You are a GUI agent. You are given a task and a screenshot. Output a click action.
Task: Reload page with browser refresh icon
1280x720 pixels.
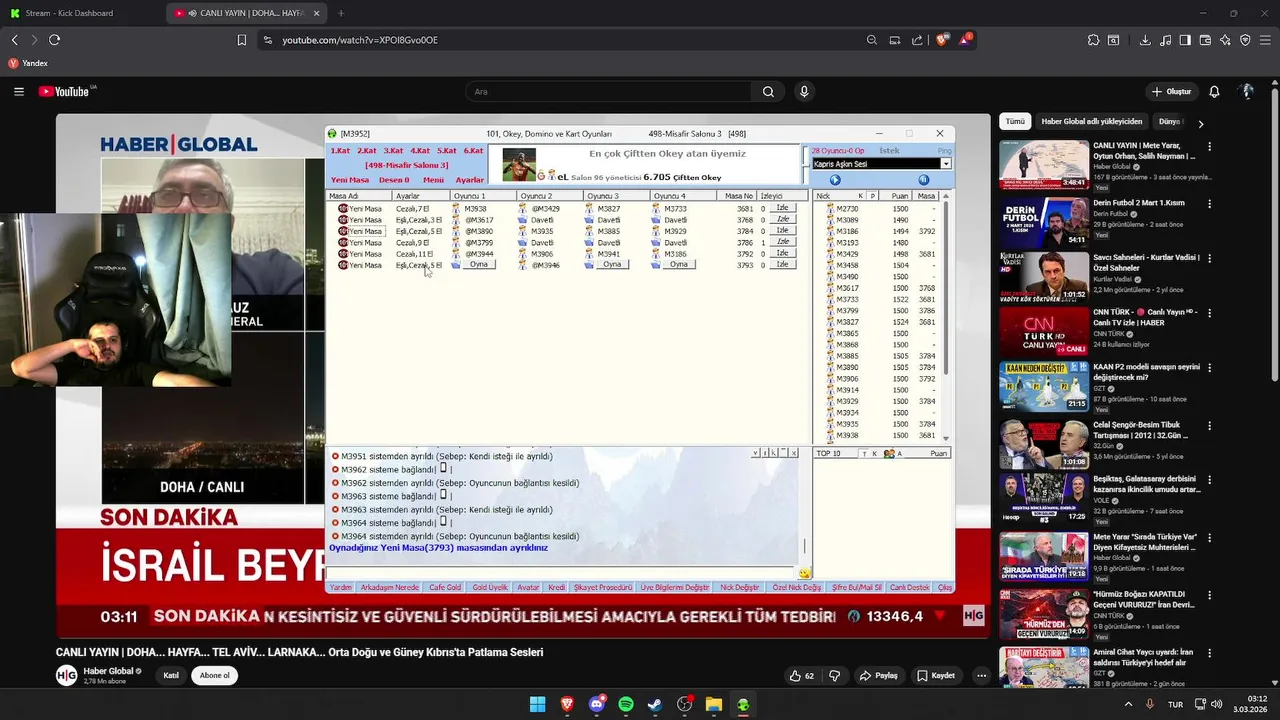pos(54,40)
